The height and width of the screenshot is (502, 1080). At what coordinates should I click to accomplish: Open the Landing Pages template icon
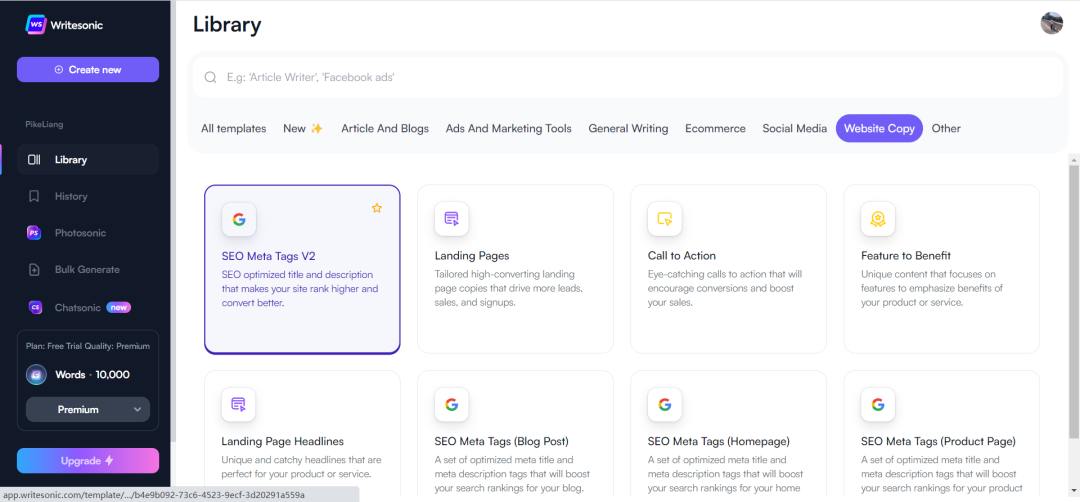point(451,219)
